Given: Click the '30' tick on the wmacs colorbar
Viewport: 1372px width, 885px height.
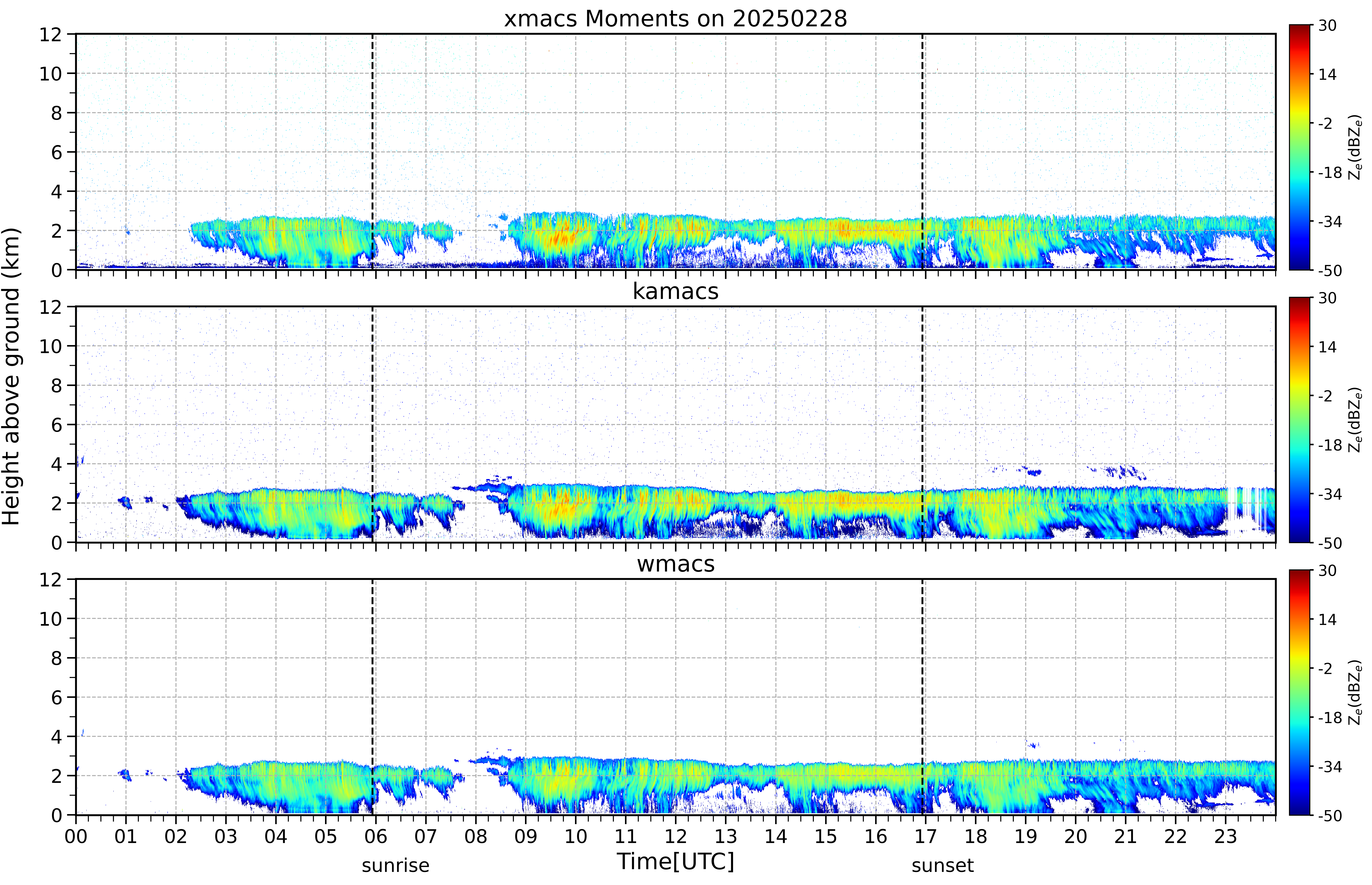Looking at the screenshot, I should [x=1327, y=571].
